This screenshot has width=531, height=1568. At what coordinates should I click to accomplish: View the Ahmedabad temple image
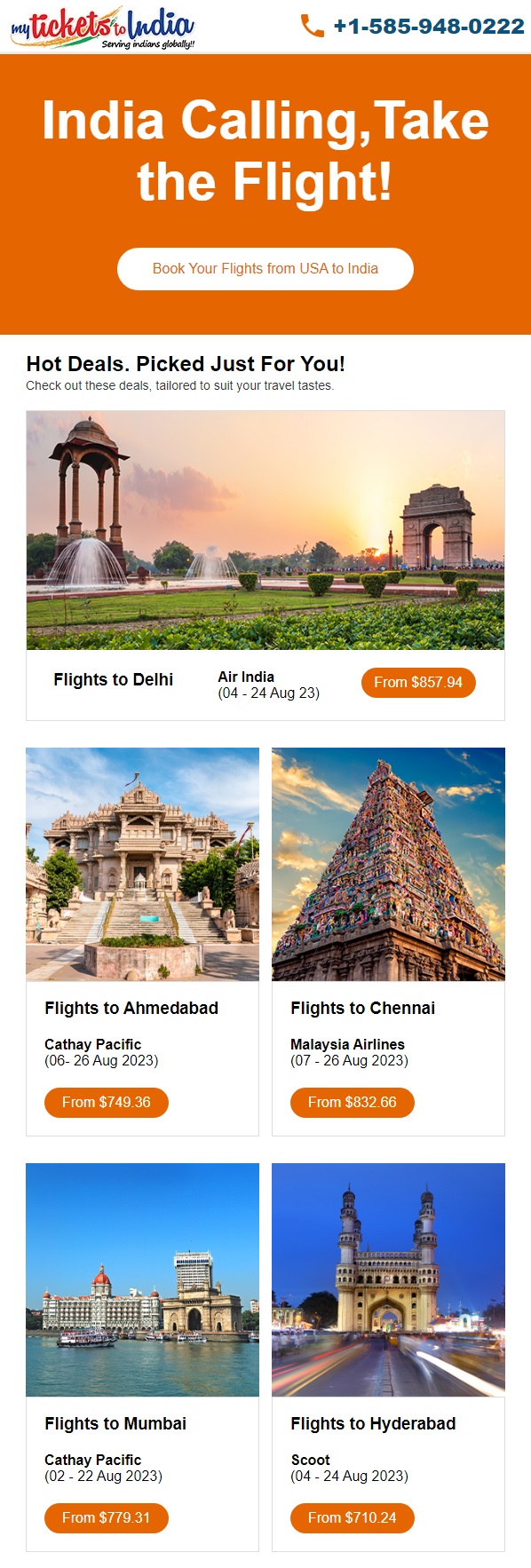(143, 864)
